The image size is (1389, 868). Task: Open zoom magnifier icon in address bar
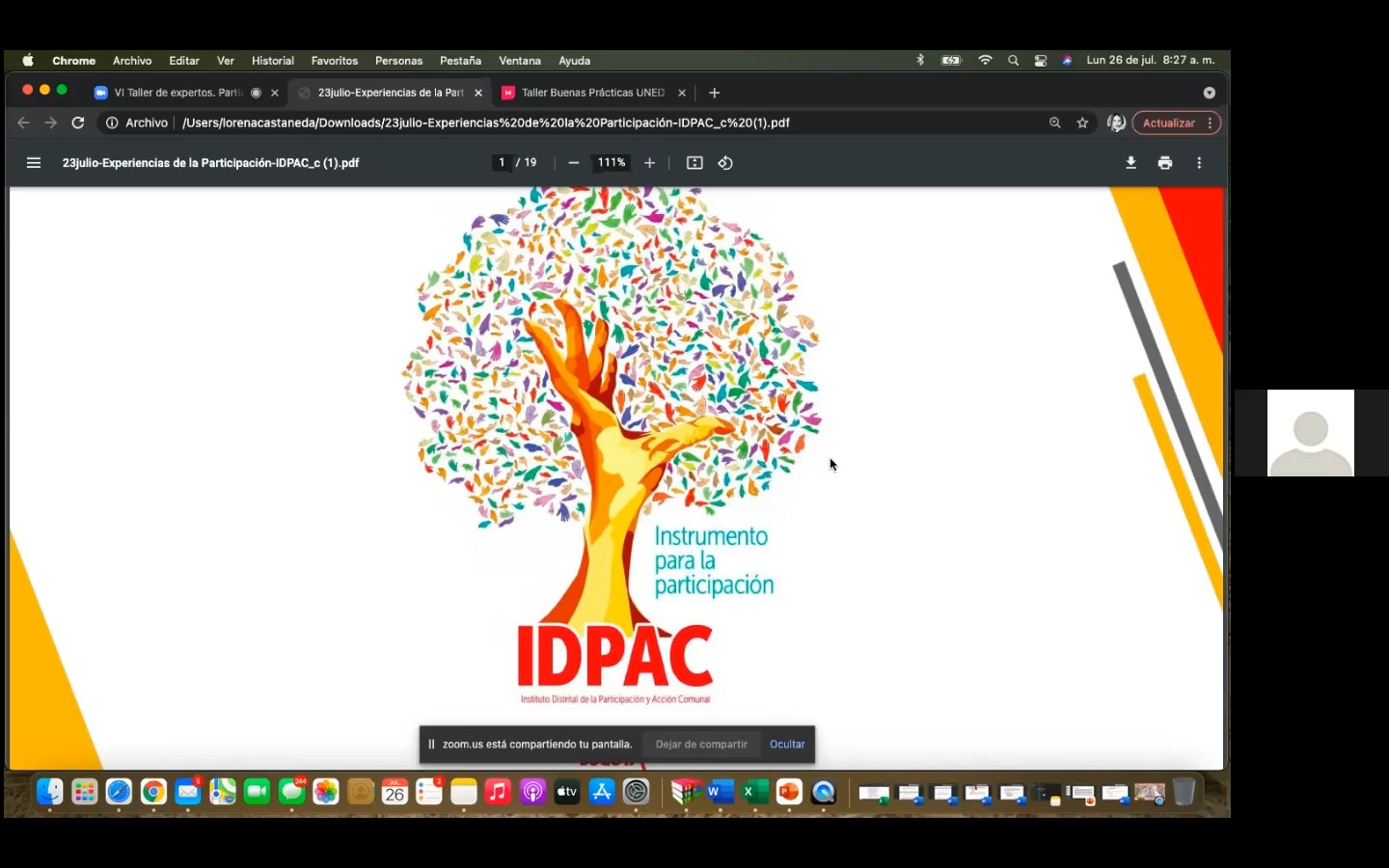click(1054, 122)
